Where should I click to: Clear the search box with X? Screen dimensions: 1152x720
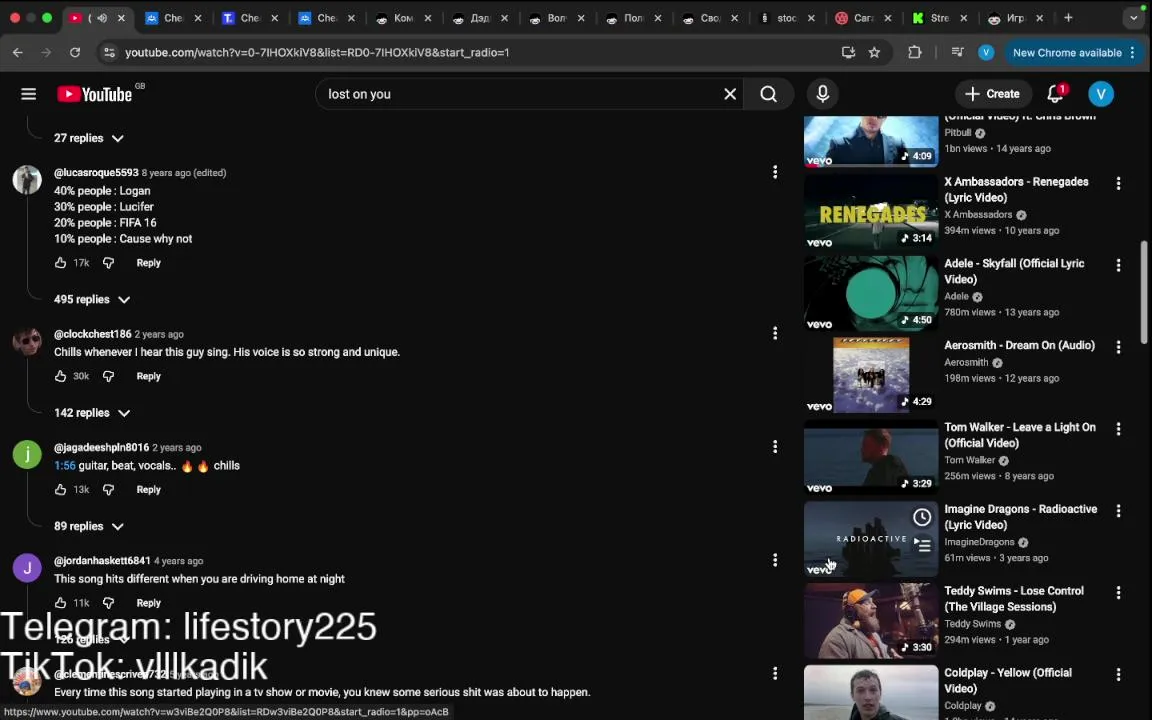730,94
